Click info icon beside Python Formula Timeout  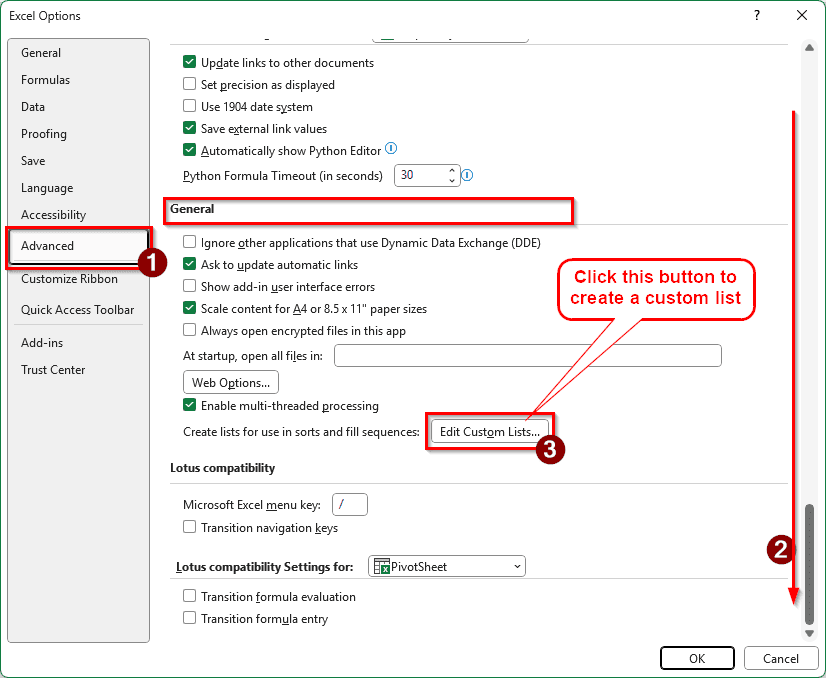point(467,175)
